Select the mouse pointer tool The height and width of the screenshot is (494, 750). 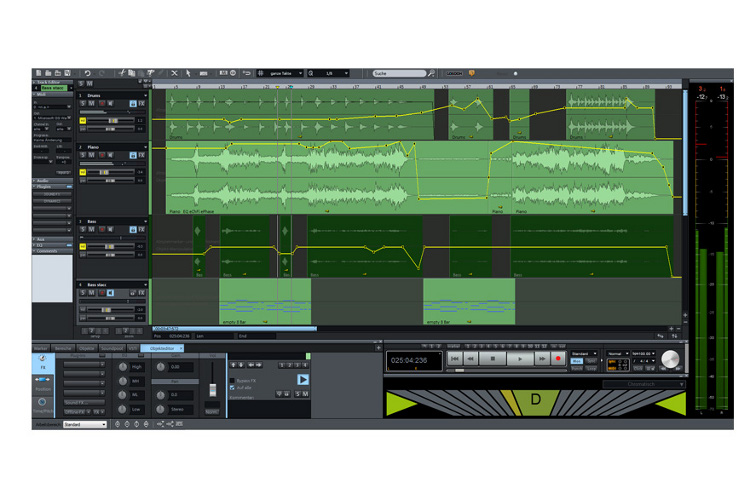pos(188,73)
